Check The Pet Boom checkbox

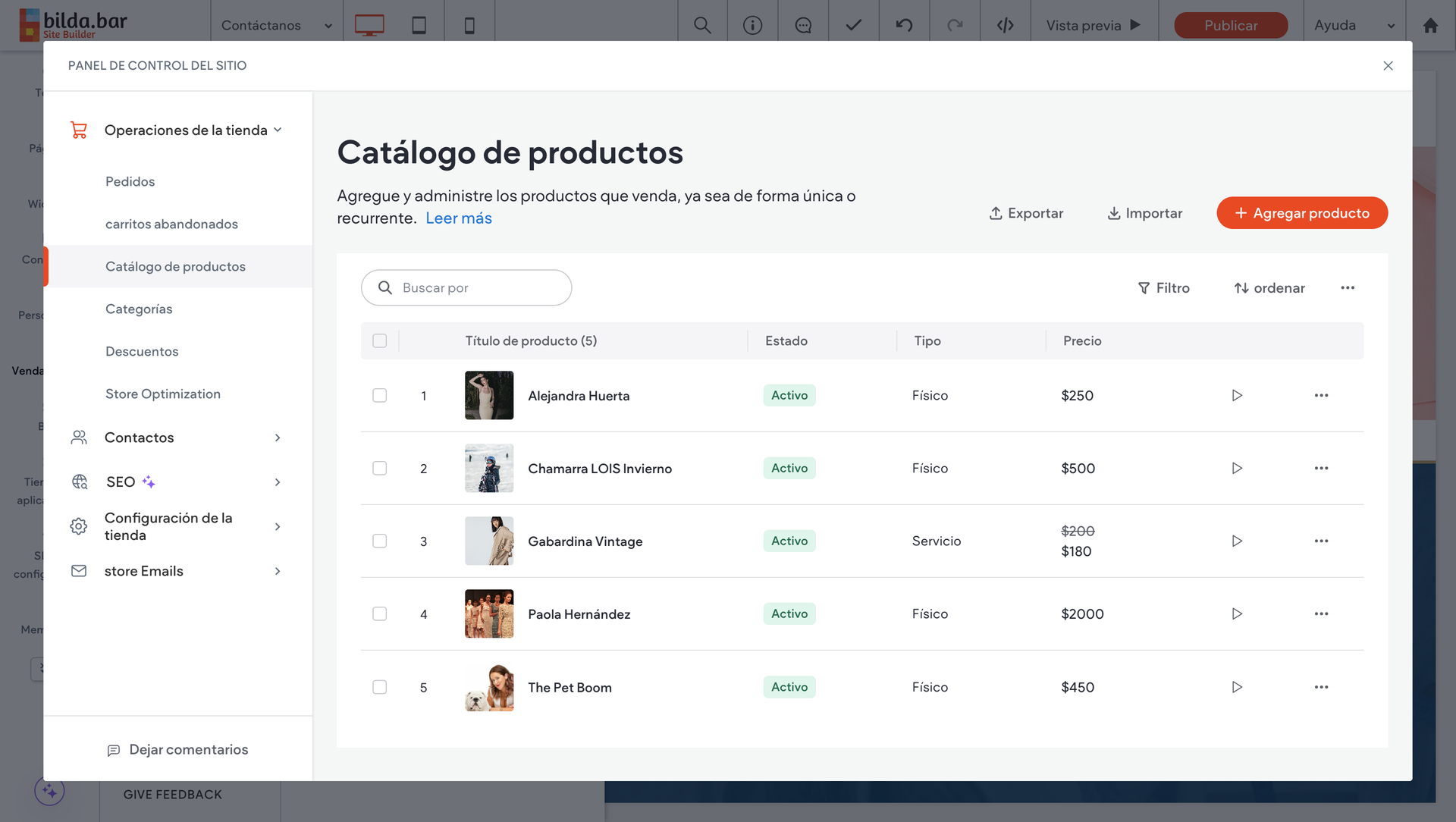380,687
